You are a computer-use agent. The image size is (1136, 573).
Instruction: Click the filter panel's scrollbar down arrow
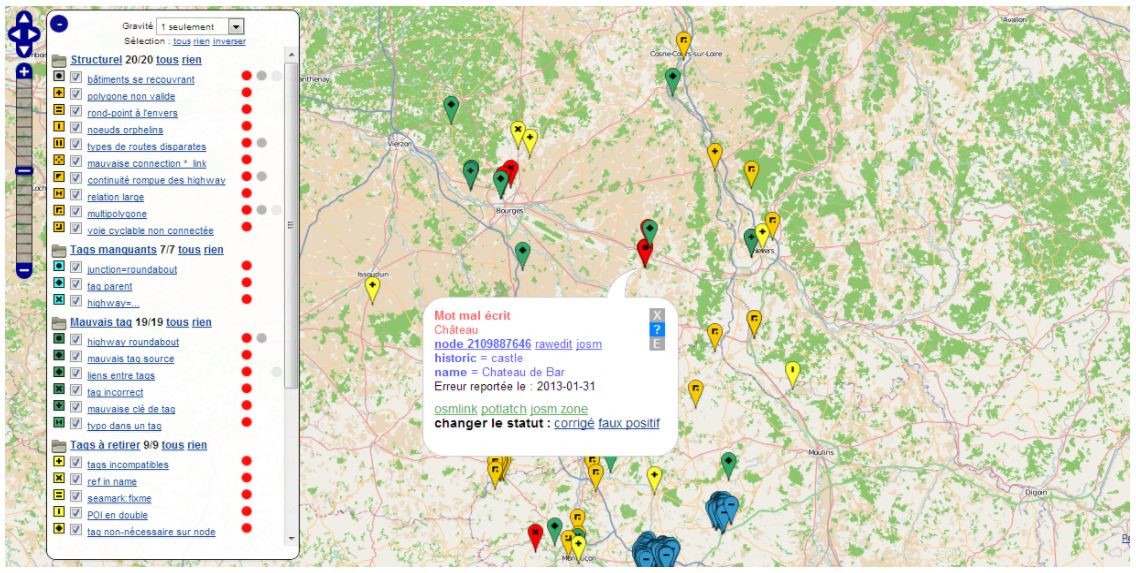(x=291, y=538)
